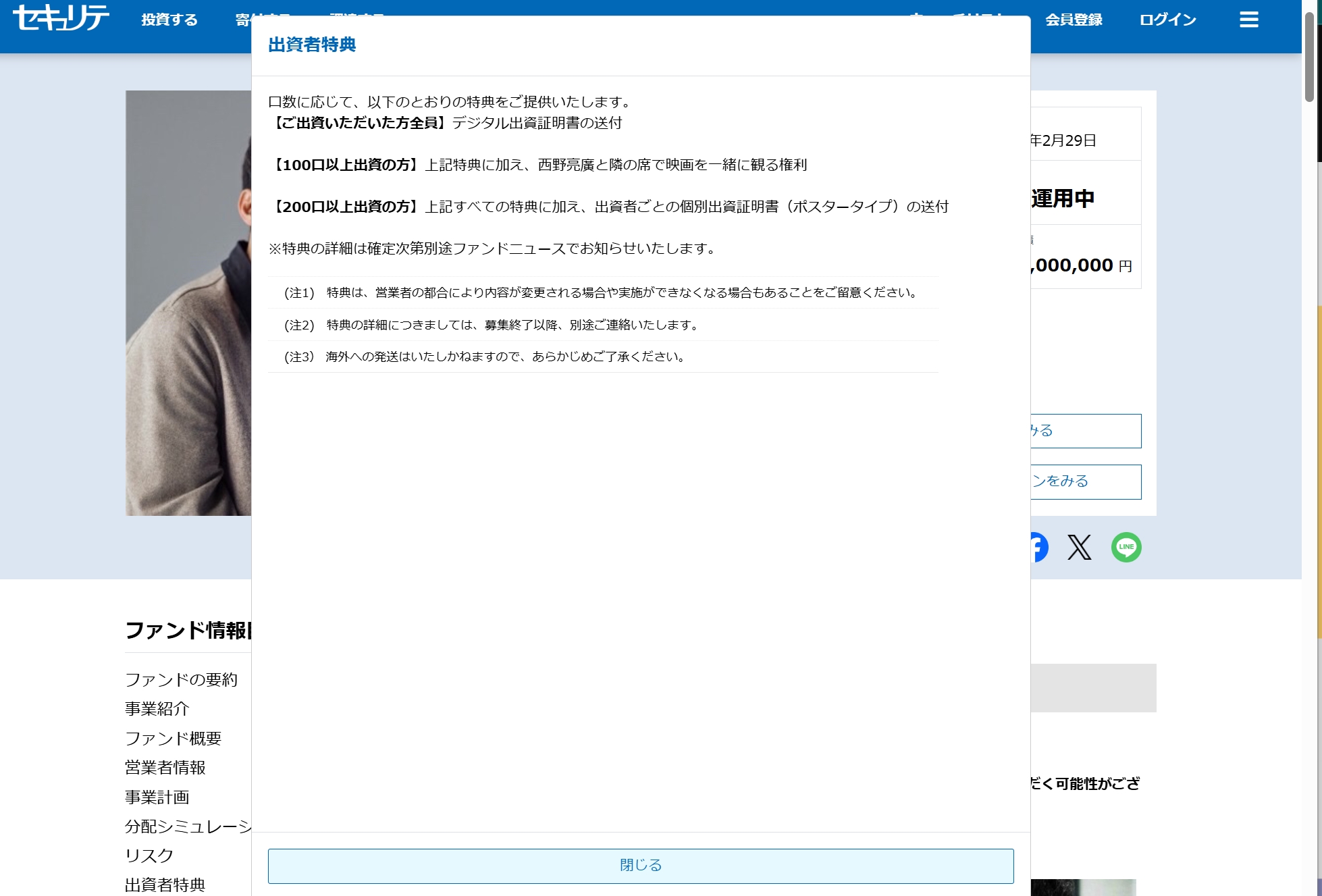Click 会員登録 in the header

pyautogui.click(x=1074, y=20)
